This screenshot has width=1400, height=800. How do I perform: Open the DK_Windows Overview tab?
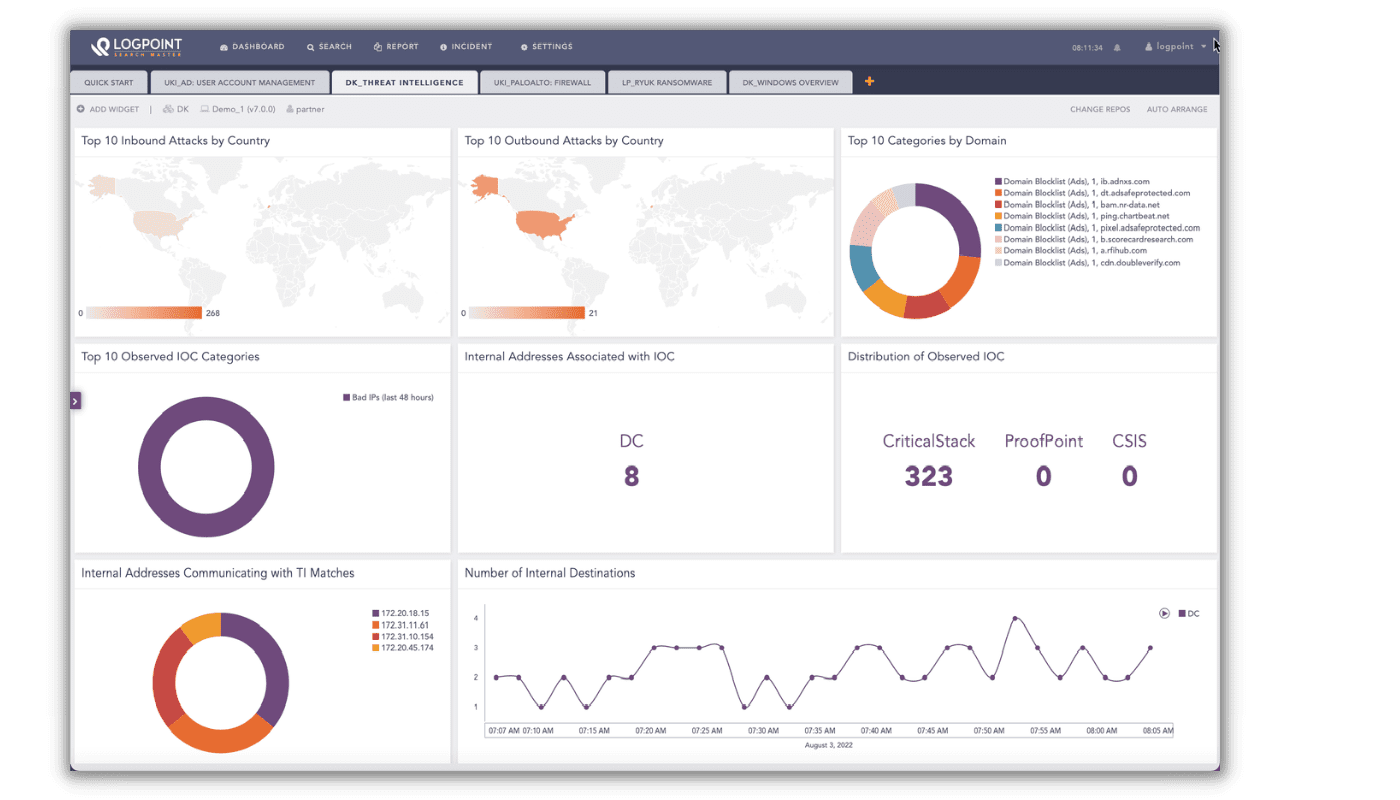pos(790,82)
